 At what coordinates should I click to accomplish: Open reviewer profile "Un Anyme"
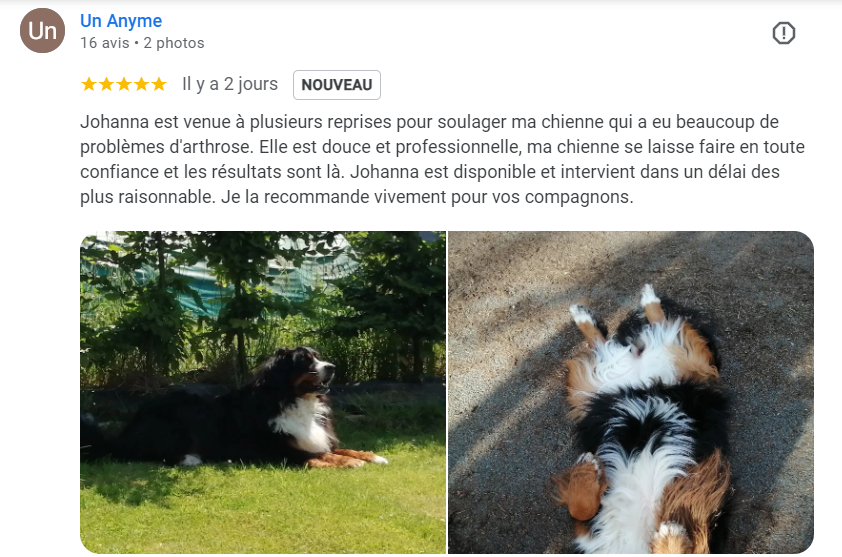121,20
